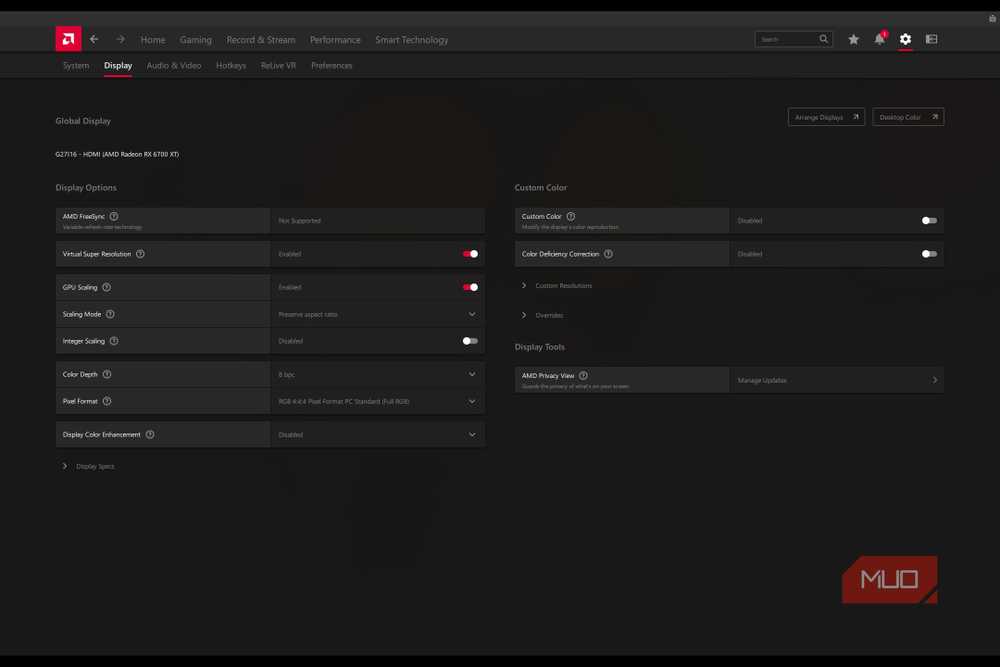Screen dimensions: 1000x667
Task: Switch to Audio & Video tab
Action: [173, 65]
